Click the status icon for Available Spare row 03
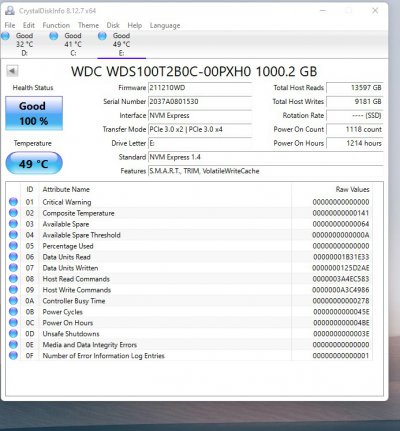Image resolution: width=400 pixels, height=431 pixels. pyautogui.click(x=13, y=224)
